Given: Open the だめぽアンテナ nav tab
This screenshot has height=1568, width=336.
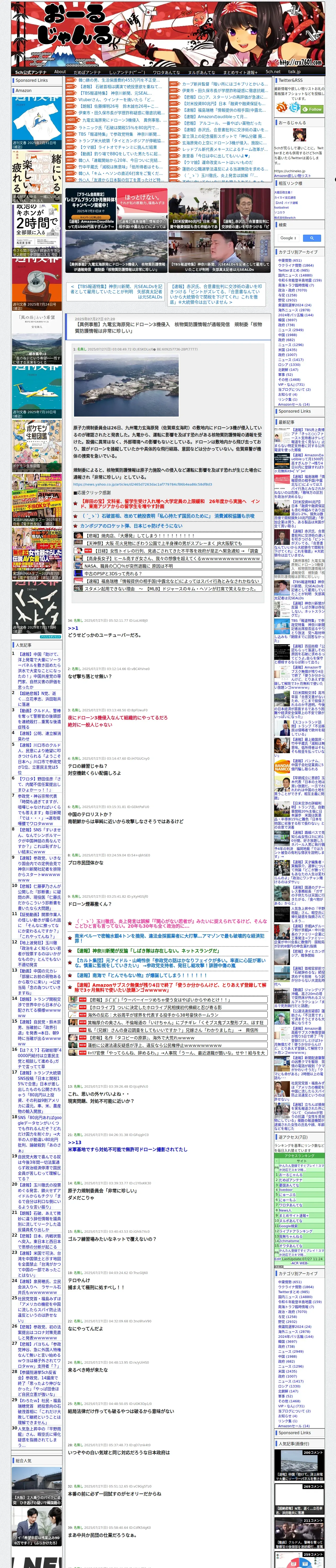Looking at the screenshot, I should tap(87, 72).
